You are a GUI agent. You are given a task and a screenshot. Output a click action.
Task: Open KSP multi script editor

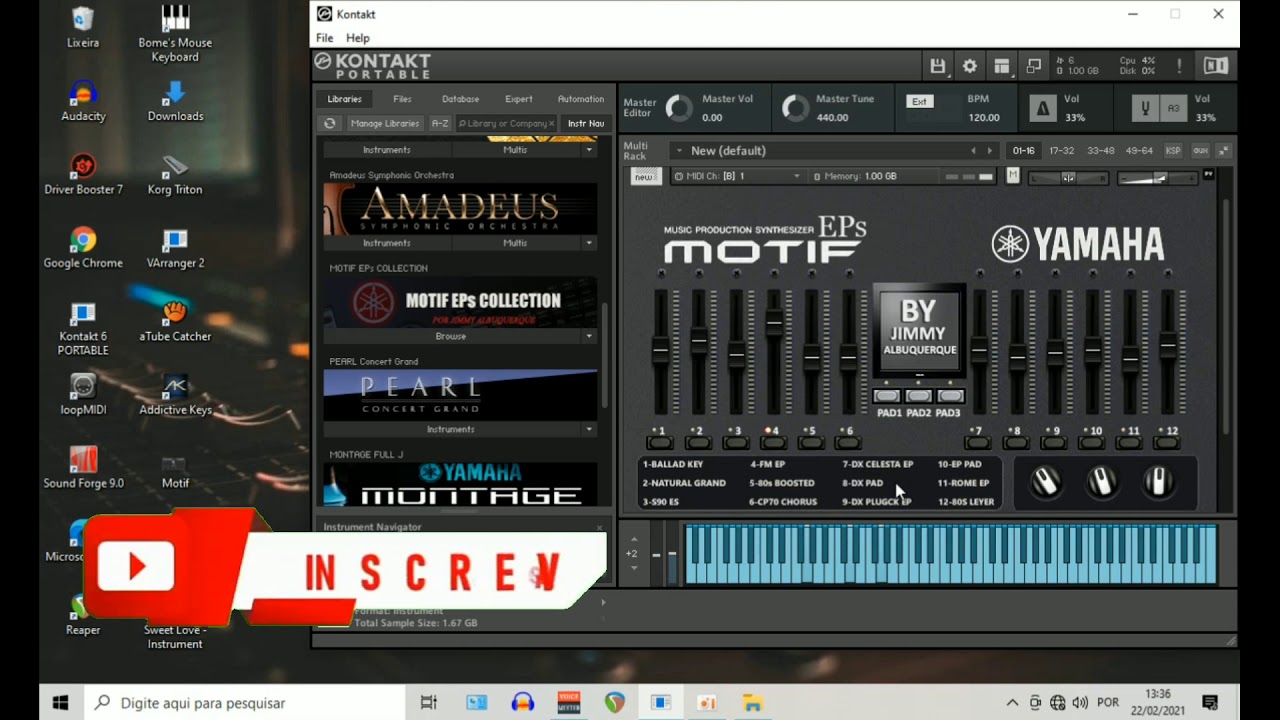(1173, 151)
